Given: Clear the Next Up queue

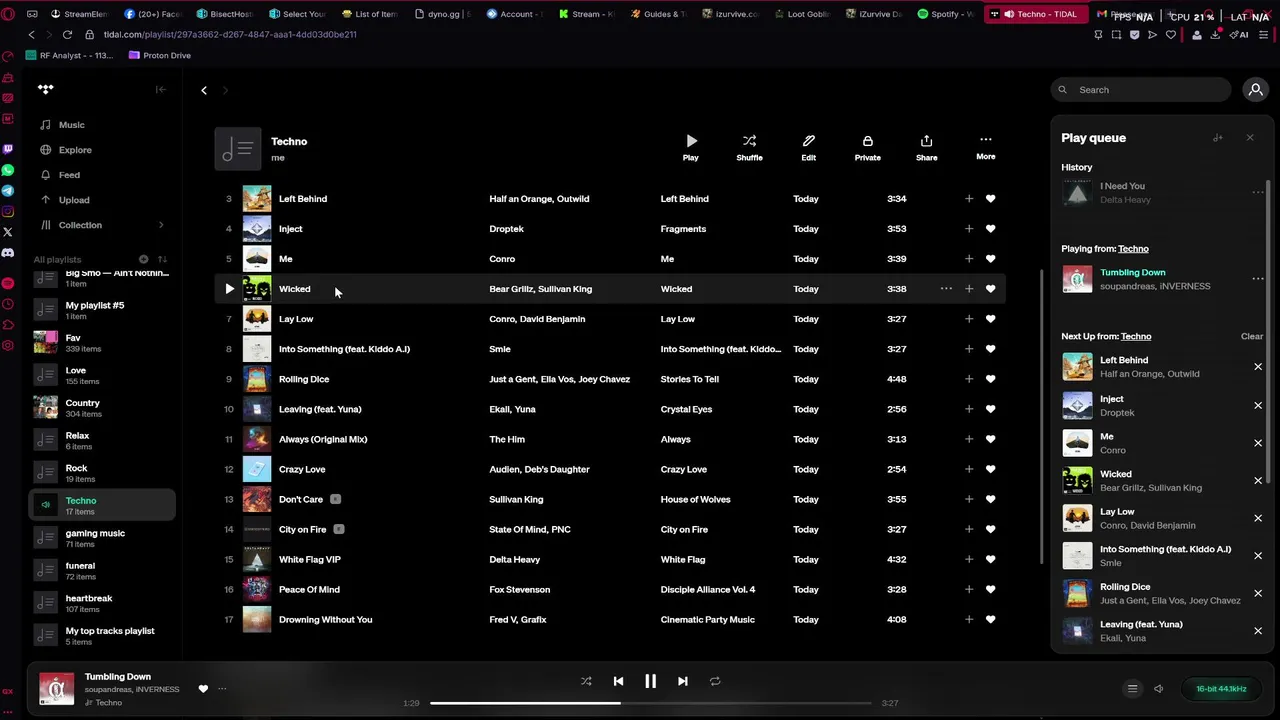Looking at the screenshot, I should pyautogui.click(x=1251, y=337).
